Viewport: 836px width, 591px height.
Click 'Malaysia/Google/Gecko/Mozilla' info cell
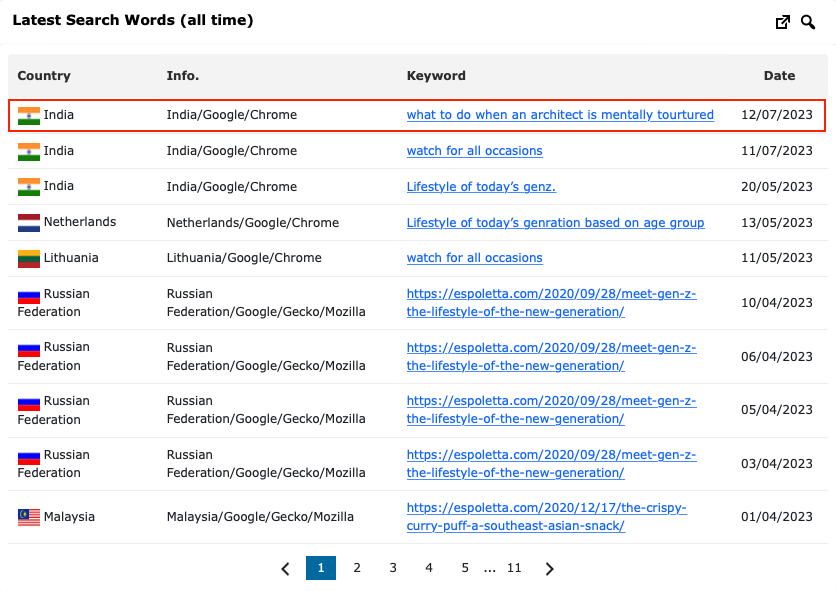click(260, 516)
